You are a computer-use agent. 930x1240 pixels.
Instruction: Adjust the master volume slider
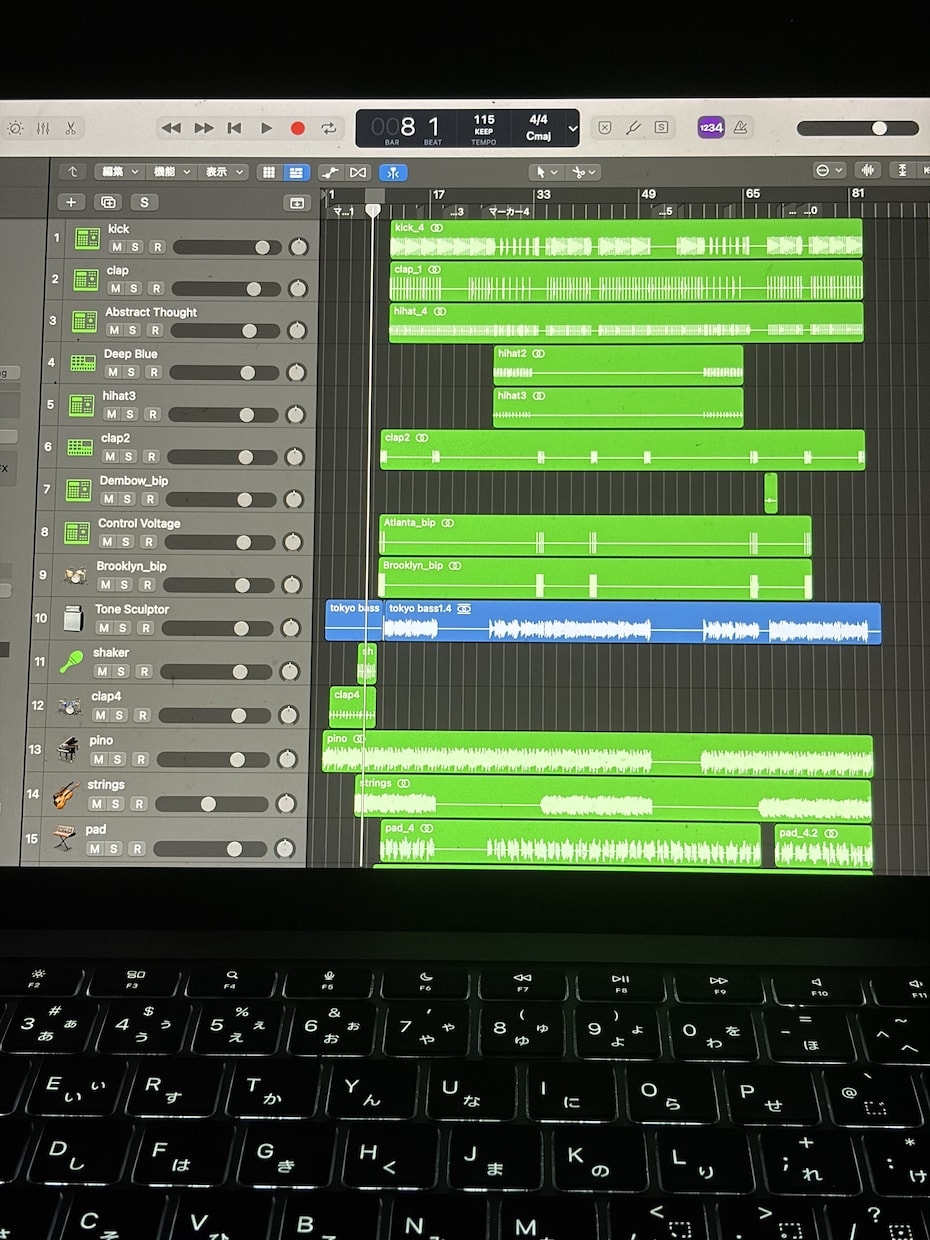857,128
